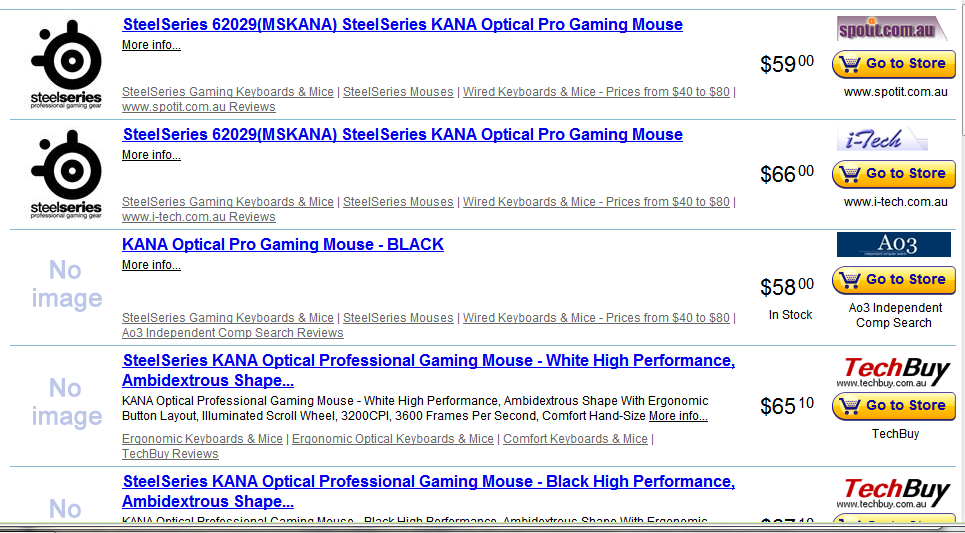This screenshot has width=965, height=533.
Task: Open SteelSeries Gaming Keyboards & Mice in the i-tech listing
Action: coord(228,202)
